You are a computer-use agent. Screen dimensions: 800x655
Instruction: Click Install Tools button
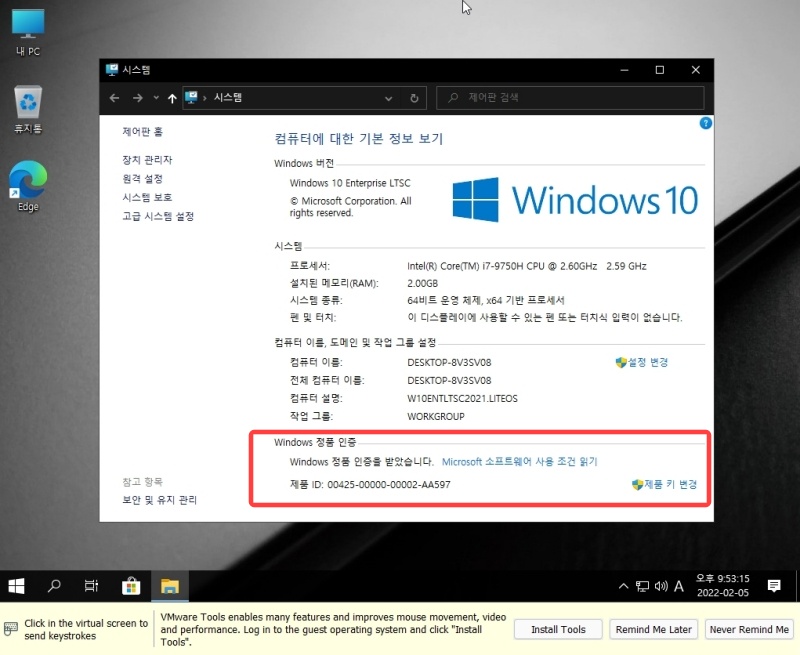click(x=558, y=629)
